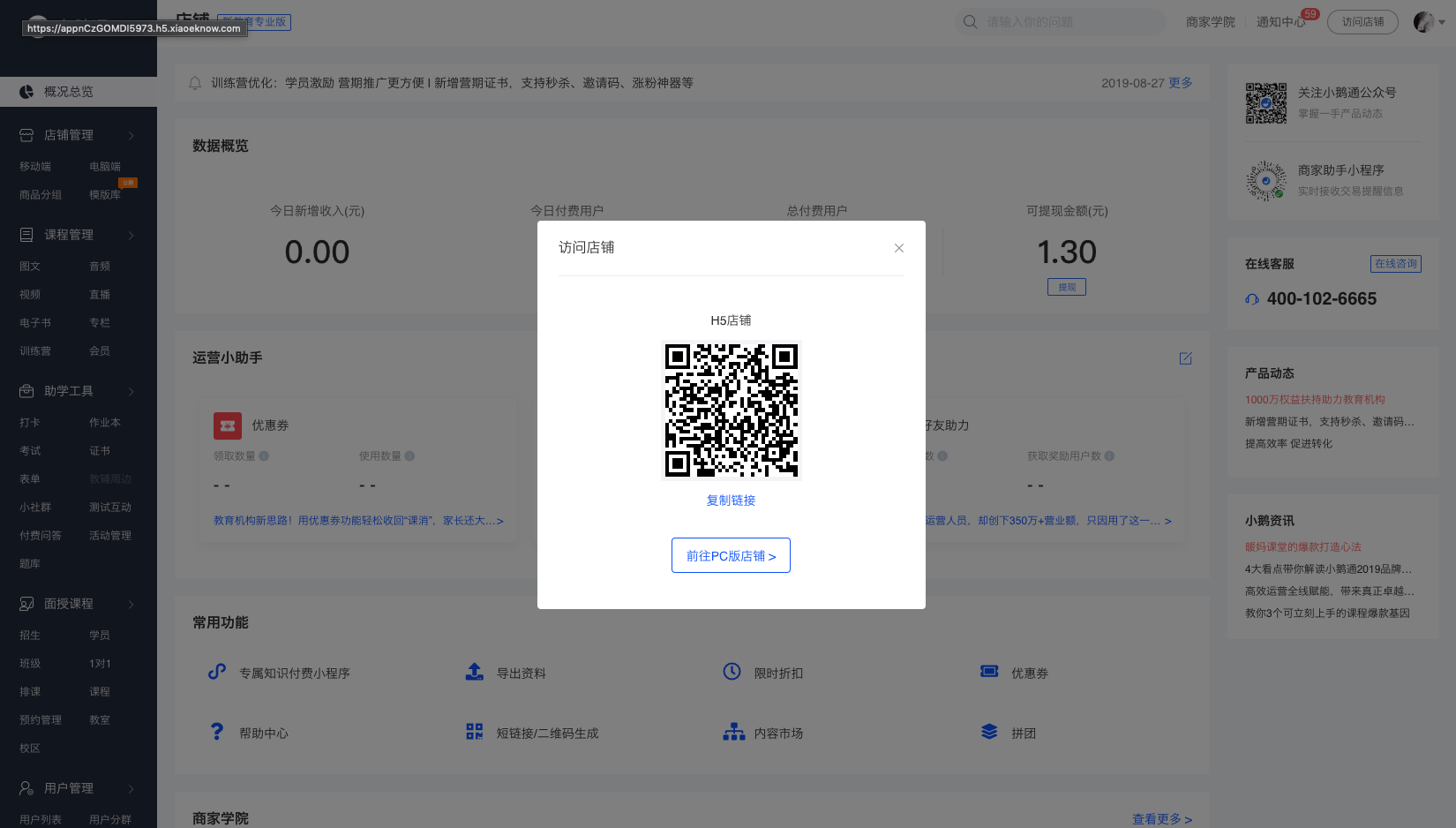Expand the 课程管理 chevron

point(131,235)
